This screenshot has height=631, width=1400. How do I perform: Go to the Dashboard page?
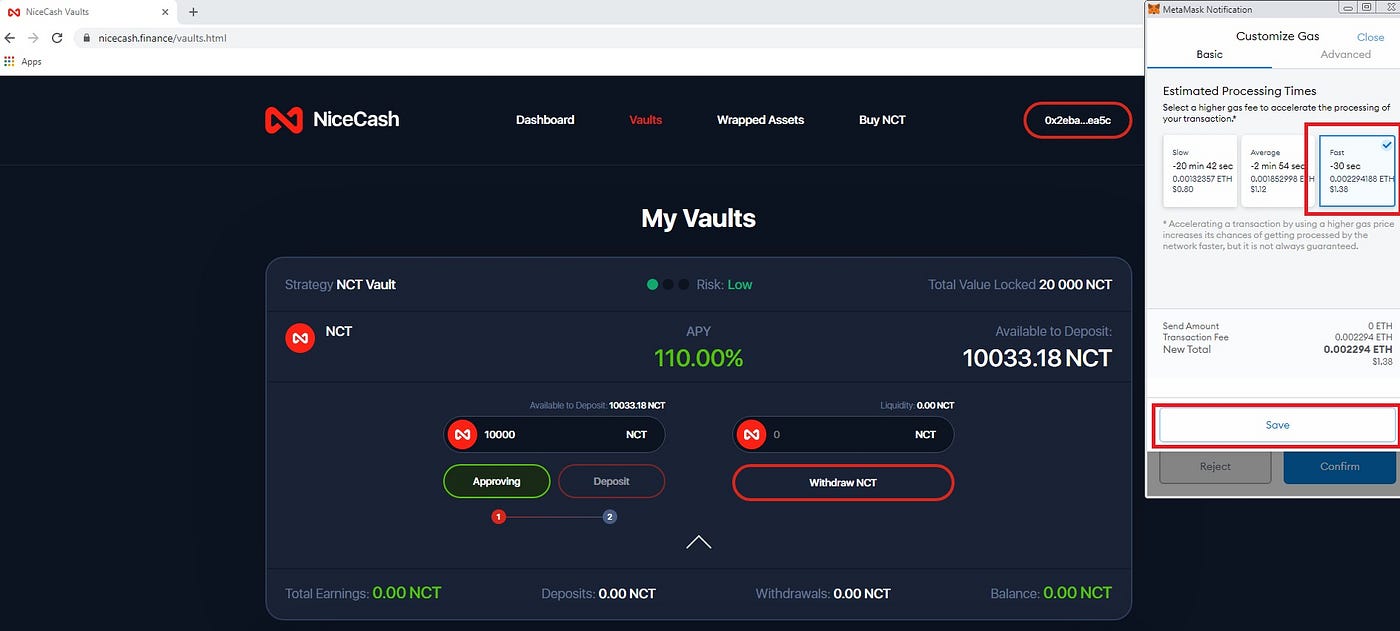tap(545, 120)
